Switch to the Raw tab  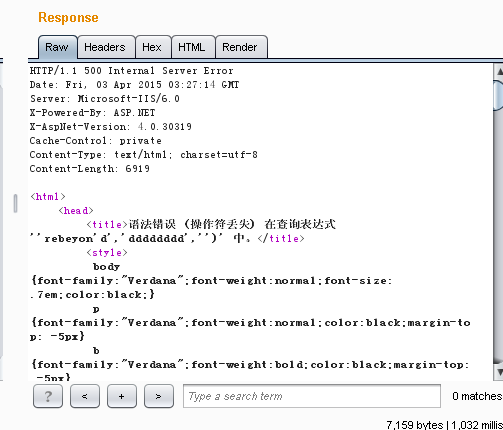[x=57, y=47]
